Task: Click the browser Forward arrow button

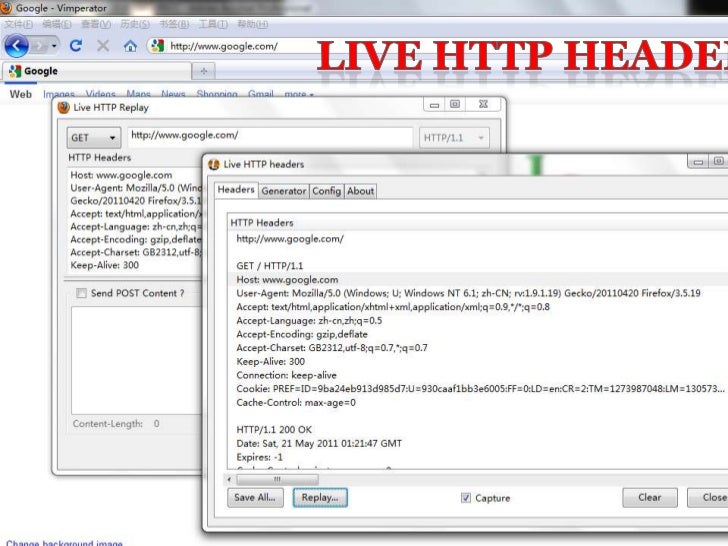Action: coord(39,46)
